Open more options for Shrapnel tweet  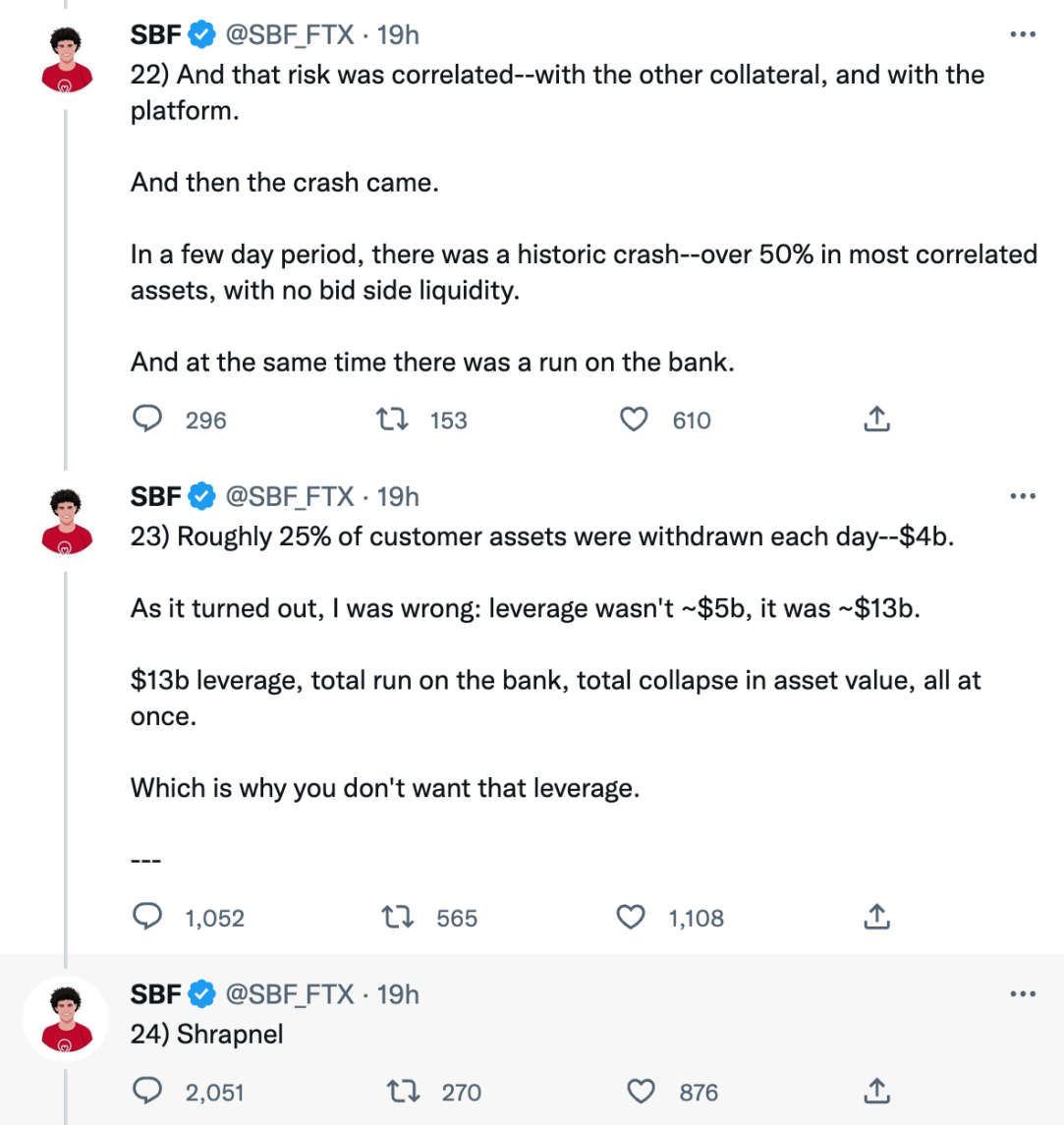(x=1023, y=994)
